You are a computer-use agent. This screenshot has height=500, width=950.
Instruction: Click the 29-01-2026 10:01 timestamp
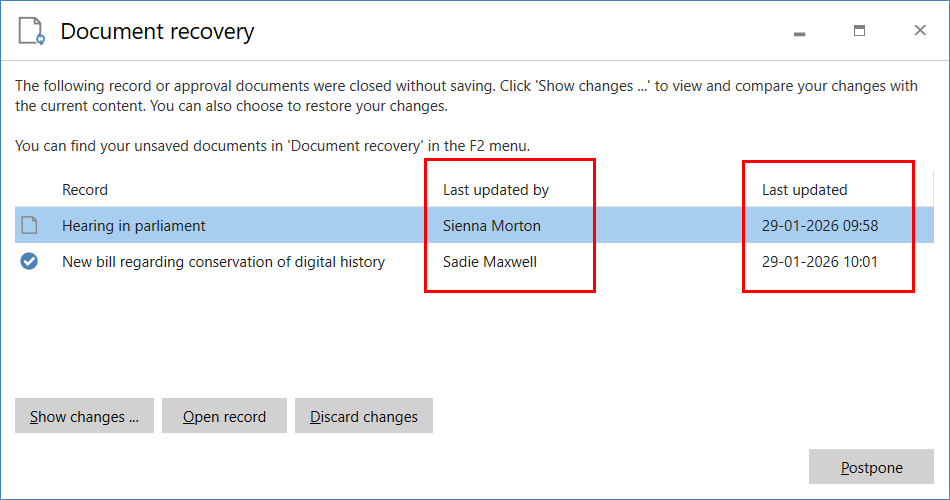(x=820, y=262)
